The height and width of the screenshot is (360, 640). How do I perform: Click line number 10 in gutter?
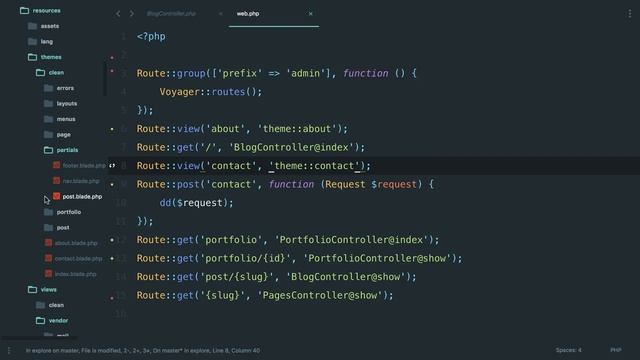click(x=121, y=203)
